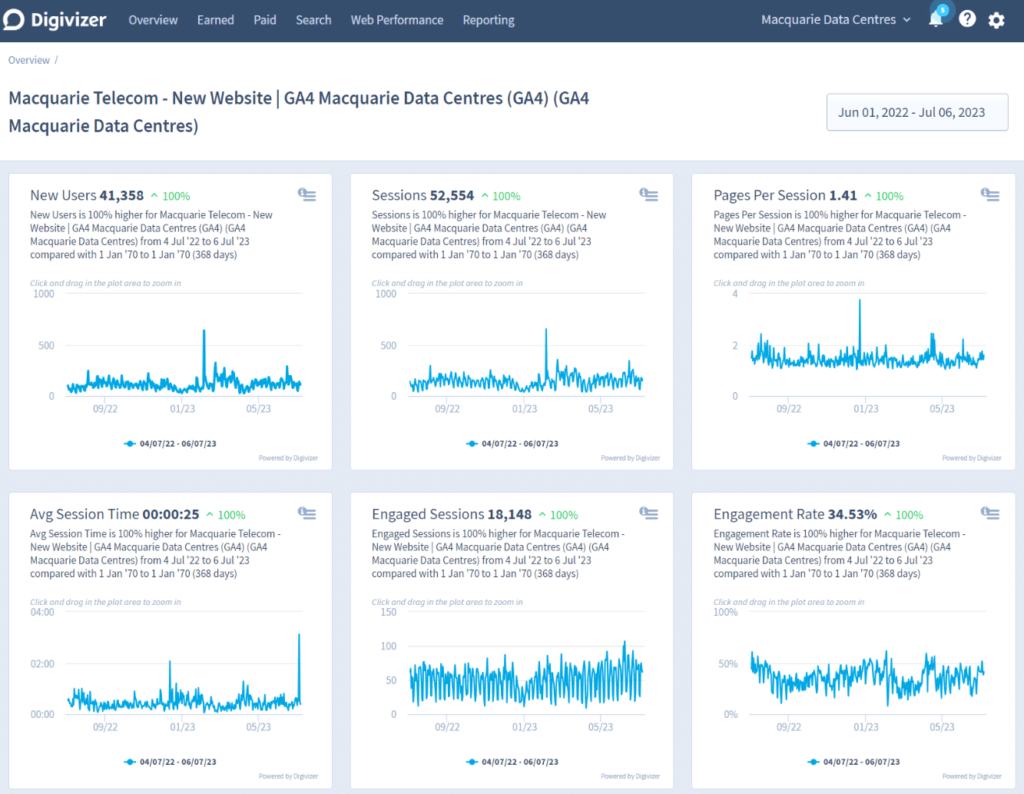Click the Engagement Rate 34.53% value
The image size is (1024, 794).
852,514
